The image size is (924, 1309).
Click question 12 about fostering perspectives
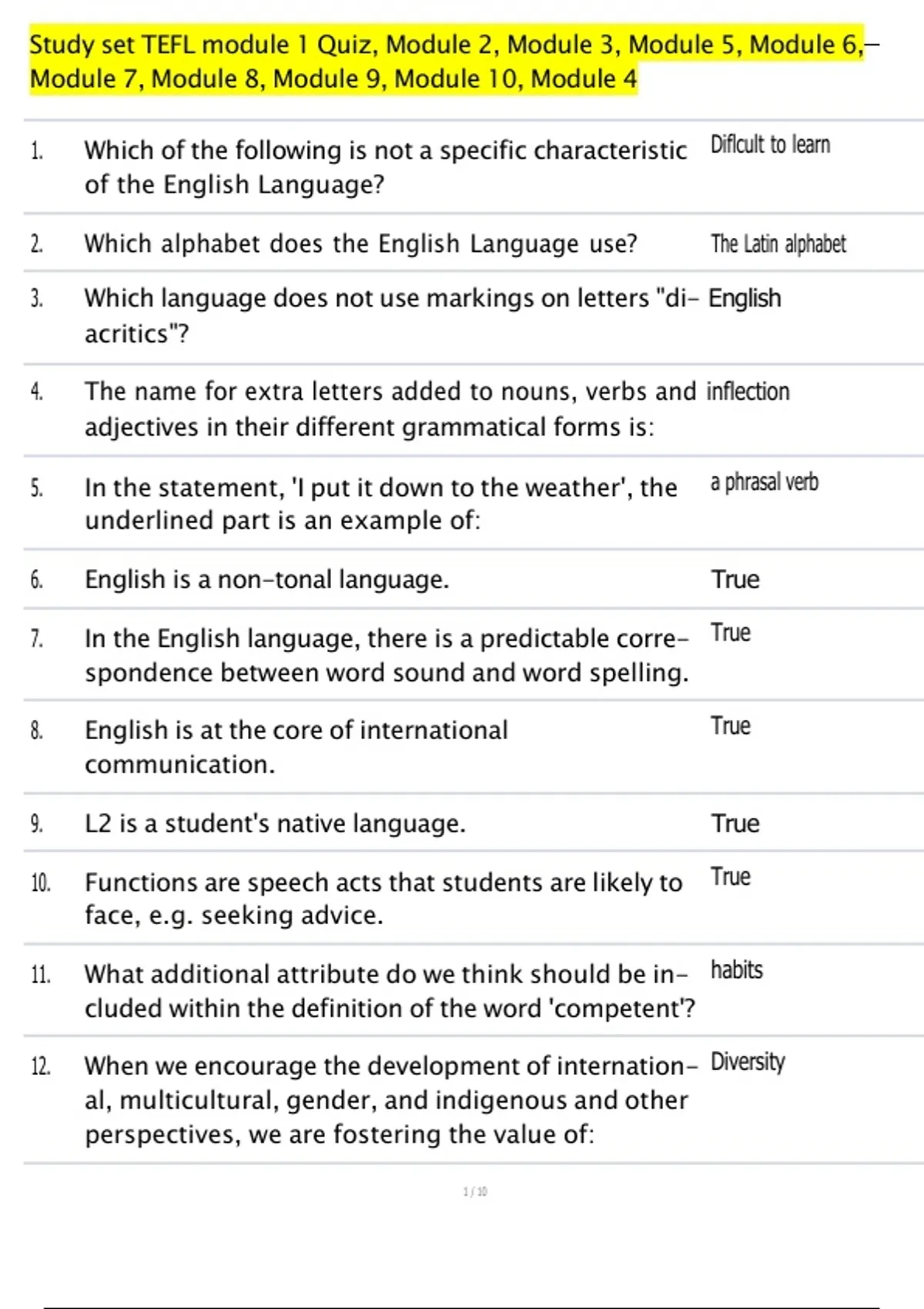click(390, 1100)
